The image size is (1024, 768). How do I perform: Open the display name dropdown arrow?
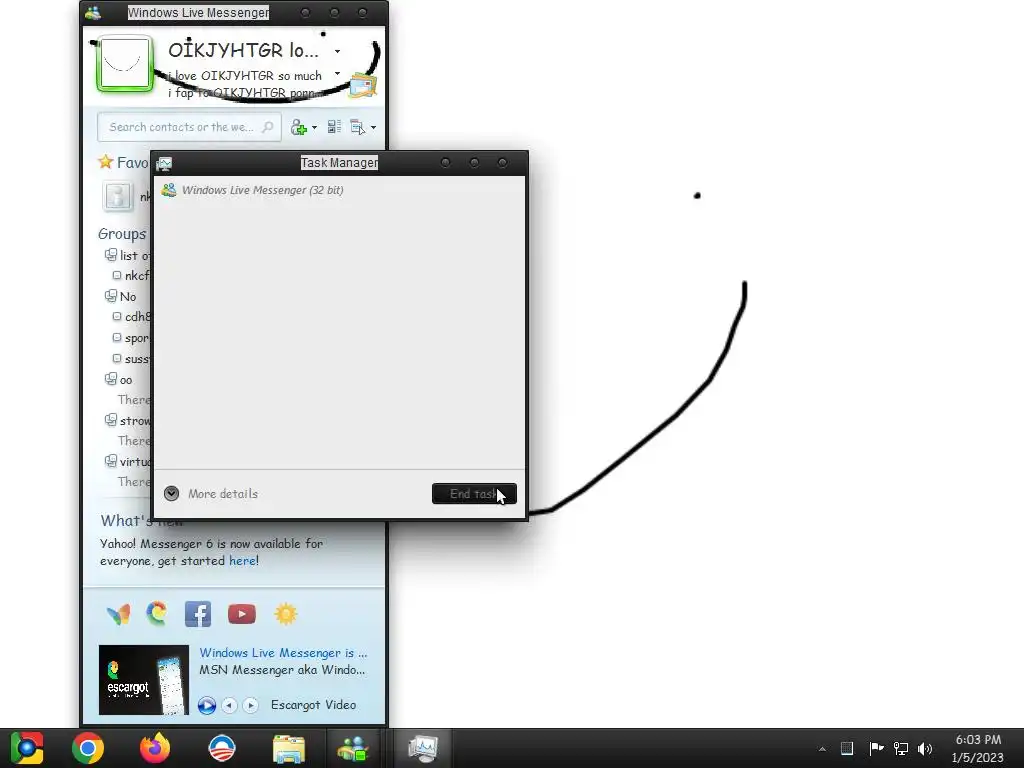[x=338, y=51]
